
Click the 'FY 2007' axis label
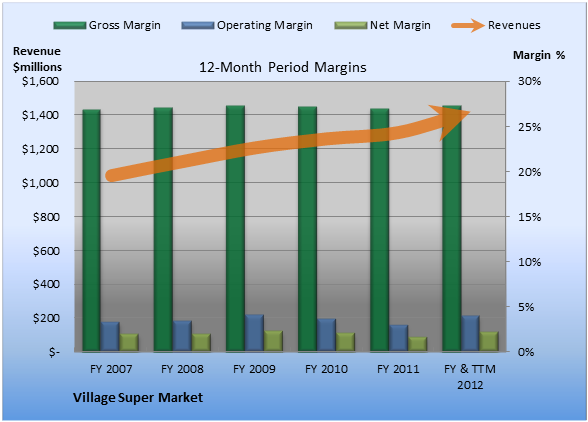[x=111, y=369]
